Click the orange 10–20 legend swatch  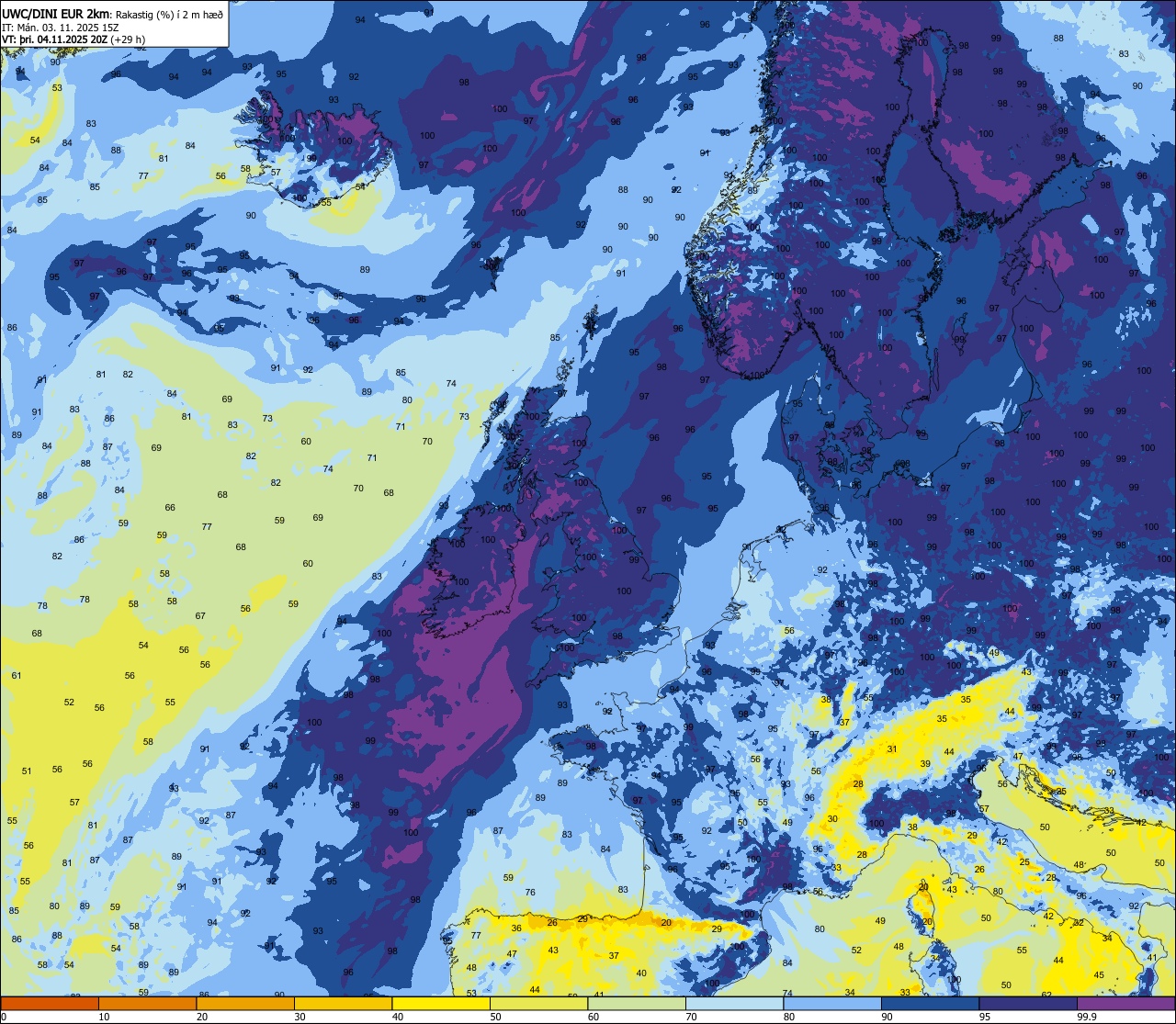tap(147, 1003)
